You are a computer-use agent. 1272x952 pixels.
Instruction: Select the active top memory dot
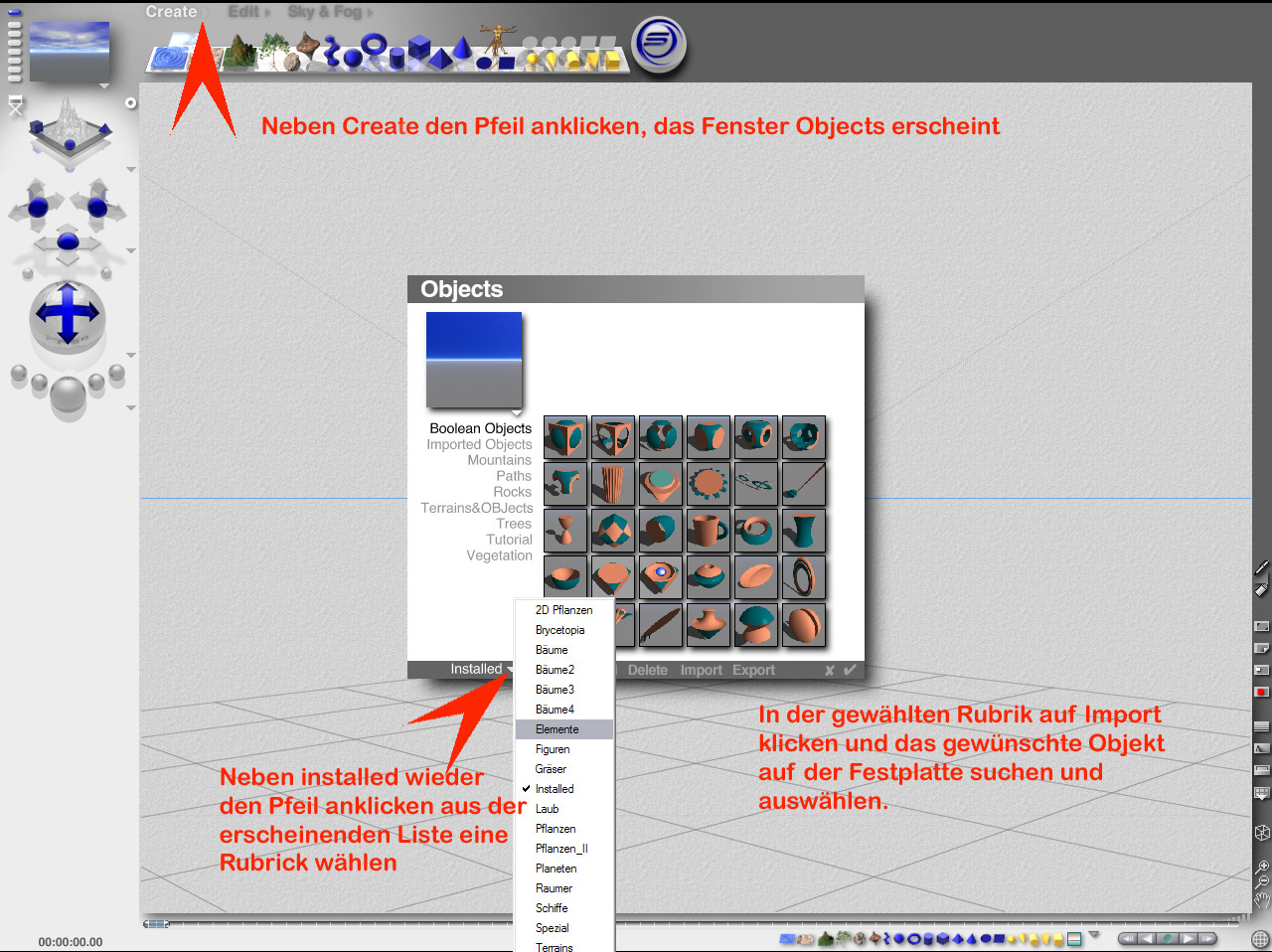(14, 12)
